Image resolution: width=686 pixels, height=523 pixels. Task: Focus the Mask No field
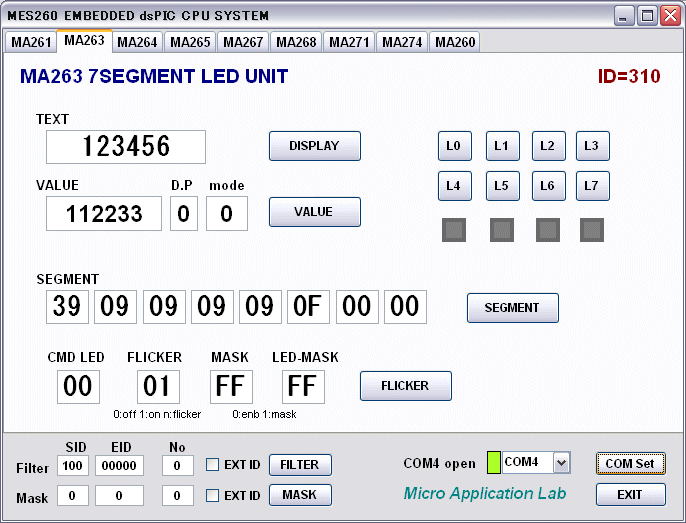tap(178, 496)
